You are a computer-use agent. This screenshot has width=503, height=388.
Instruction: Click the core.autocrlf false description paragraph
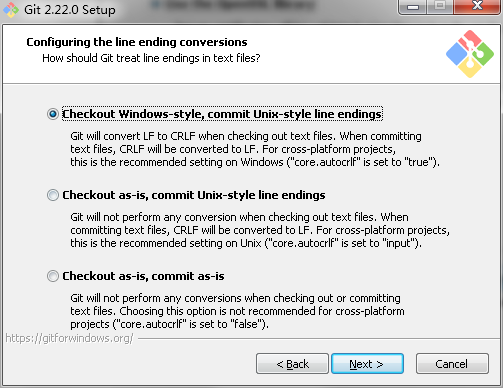click(237, 311)
